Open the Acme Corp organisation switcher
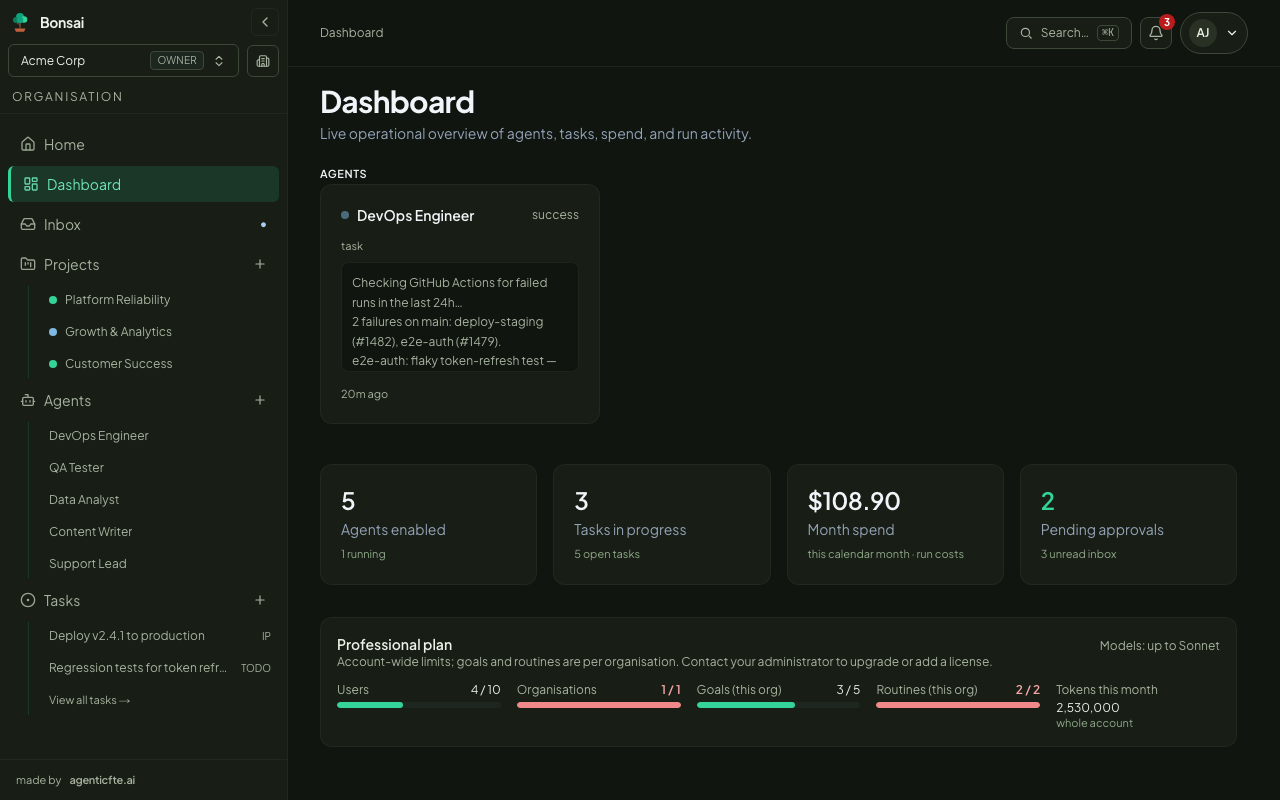Screen dimensions: 1280x800 coord(123,60)
